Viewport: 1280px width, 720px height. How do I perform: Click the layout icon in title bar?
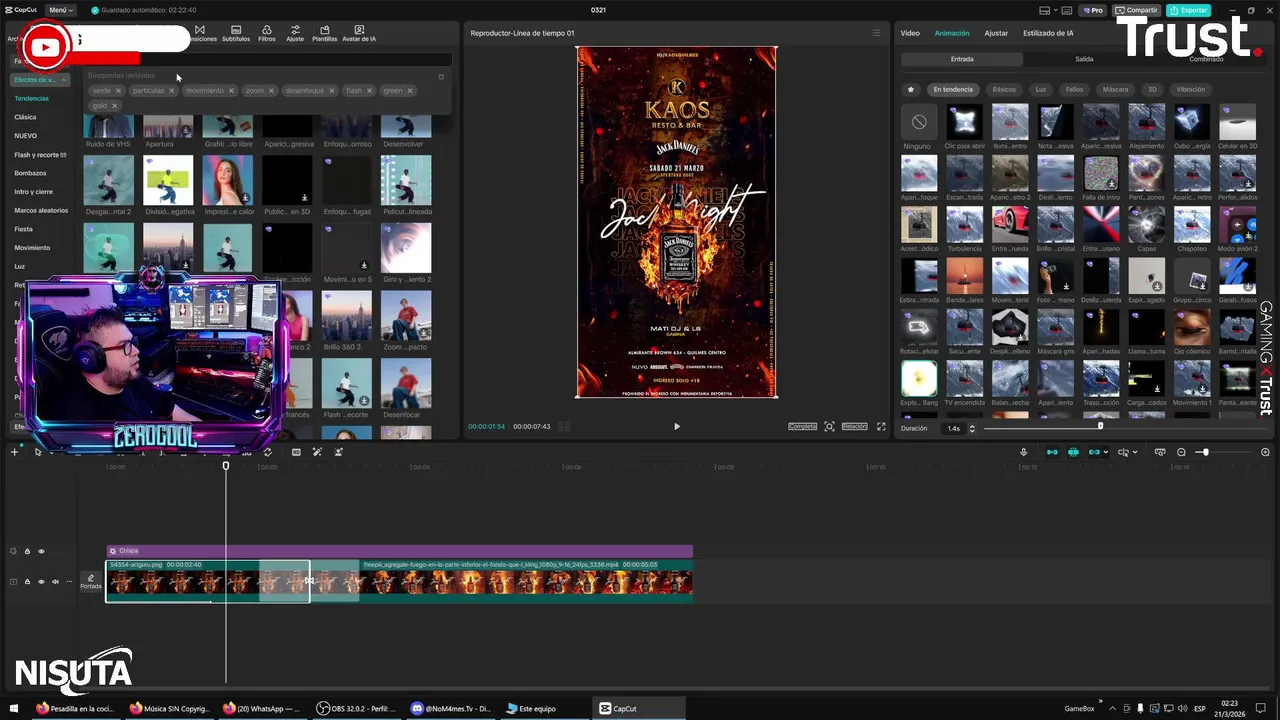coord(1045,10)
